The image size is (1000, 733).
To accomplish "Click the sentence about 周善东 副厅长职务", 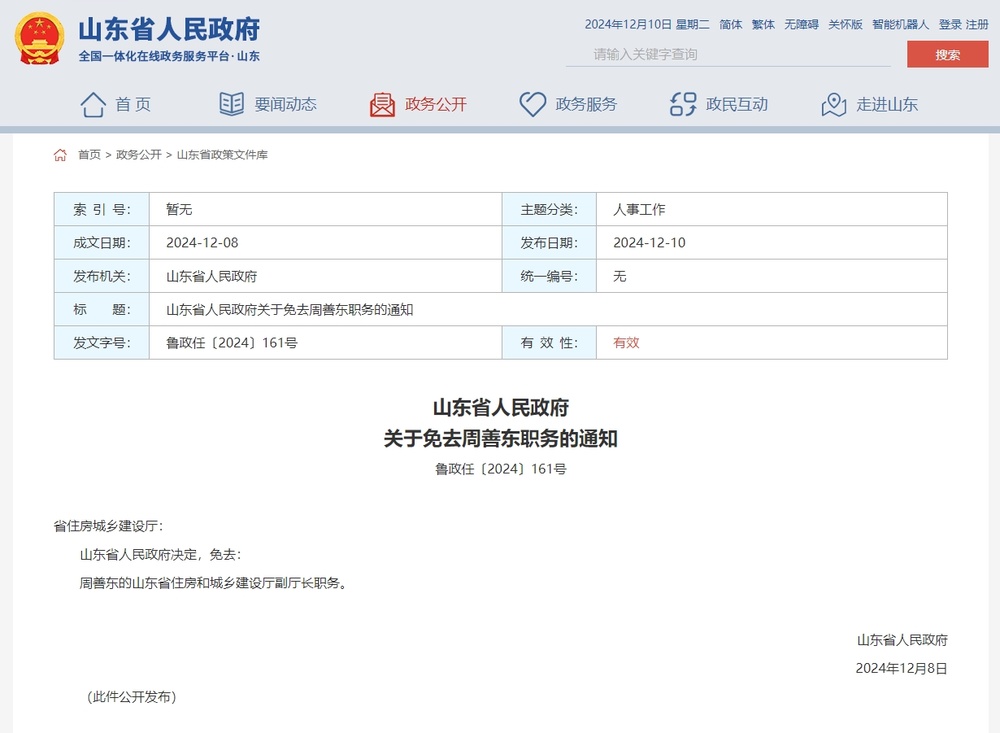I will pos(213,583).
